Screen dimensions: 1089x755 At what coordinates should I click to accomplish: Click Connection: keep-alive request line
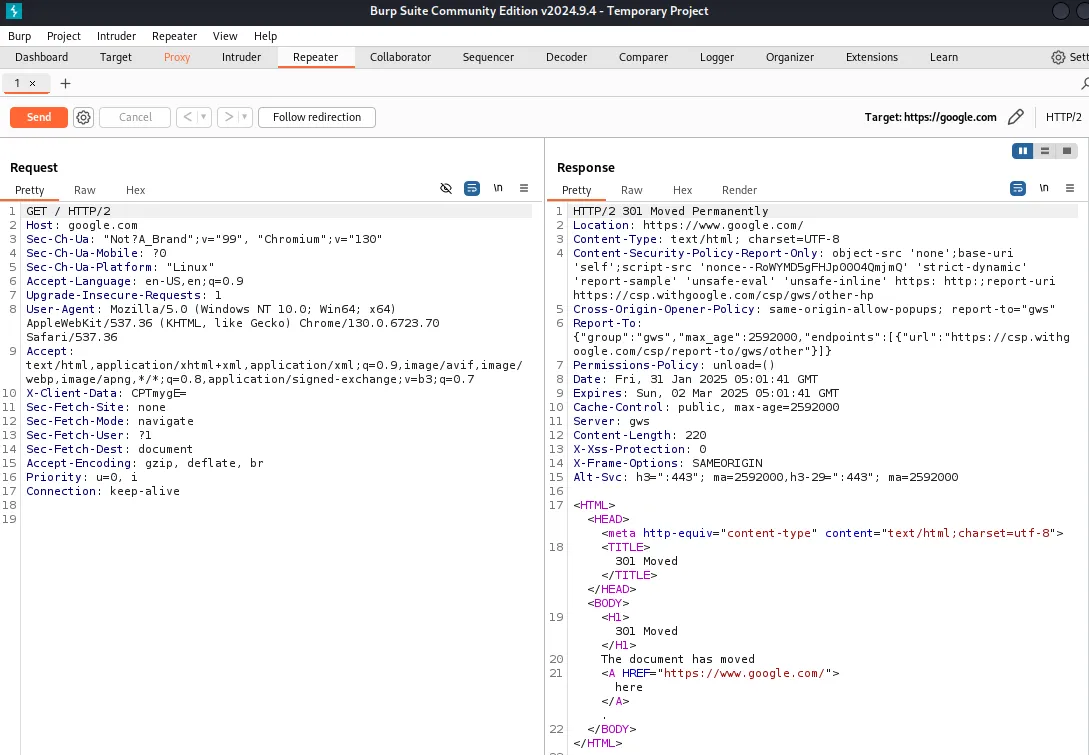[x=103, y=491]
